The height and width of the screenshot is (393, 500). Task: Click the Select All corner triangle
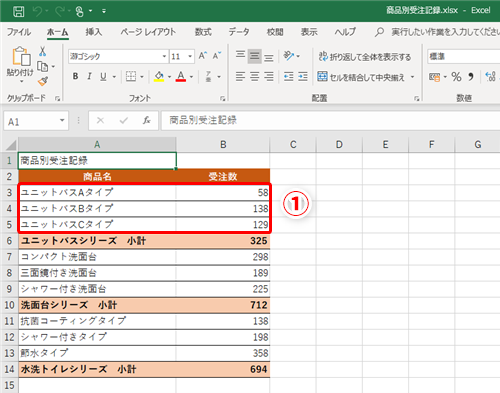tap(10, 145)
